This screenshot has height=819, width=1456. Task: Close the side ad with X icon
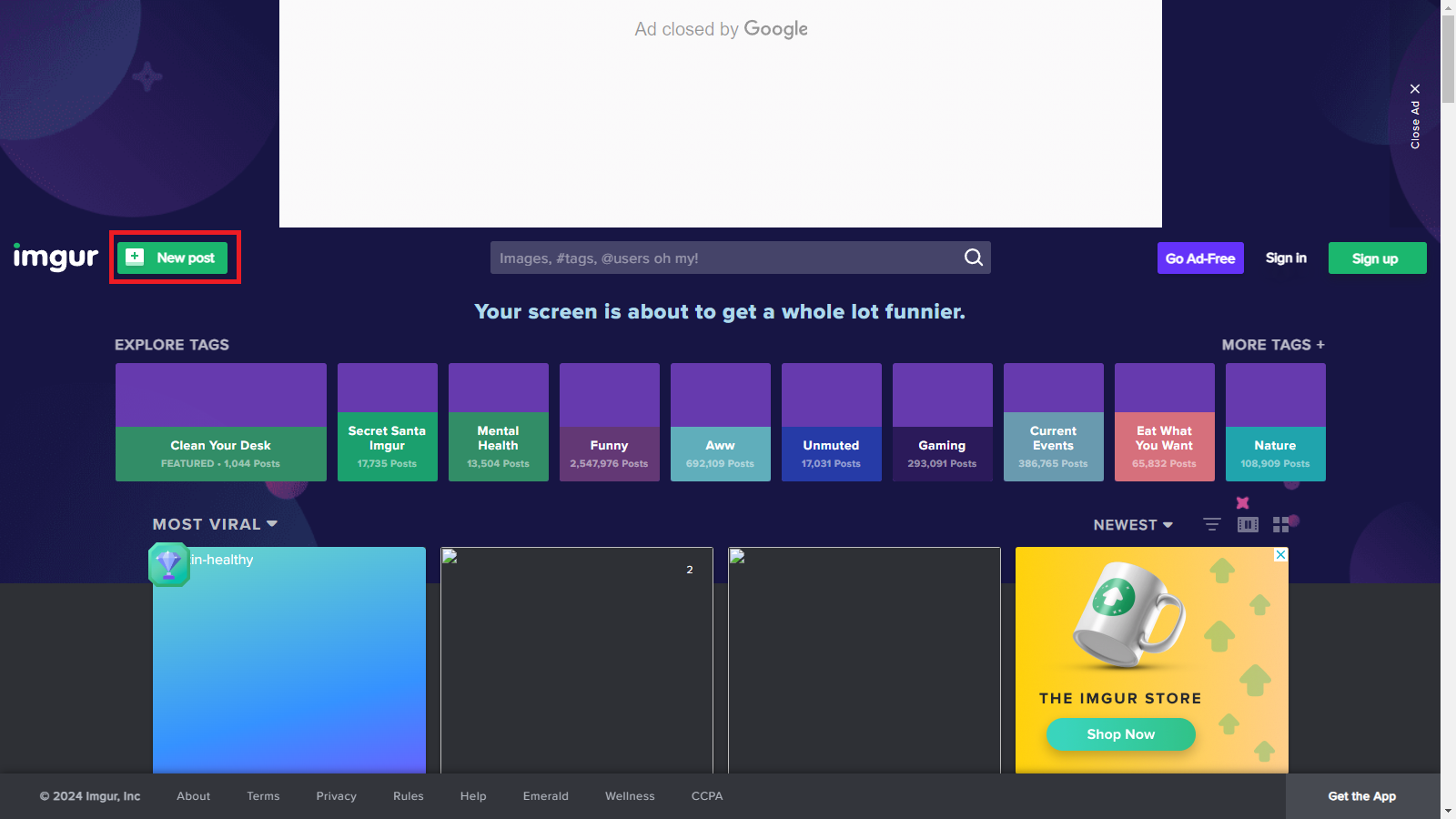coord(1415,89)
